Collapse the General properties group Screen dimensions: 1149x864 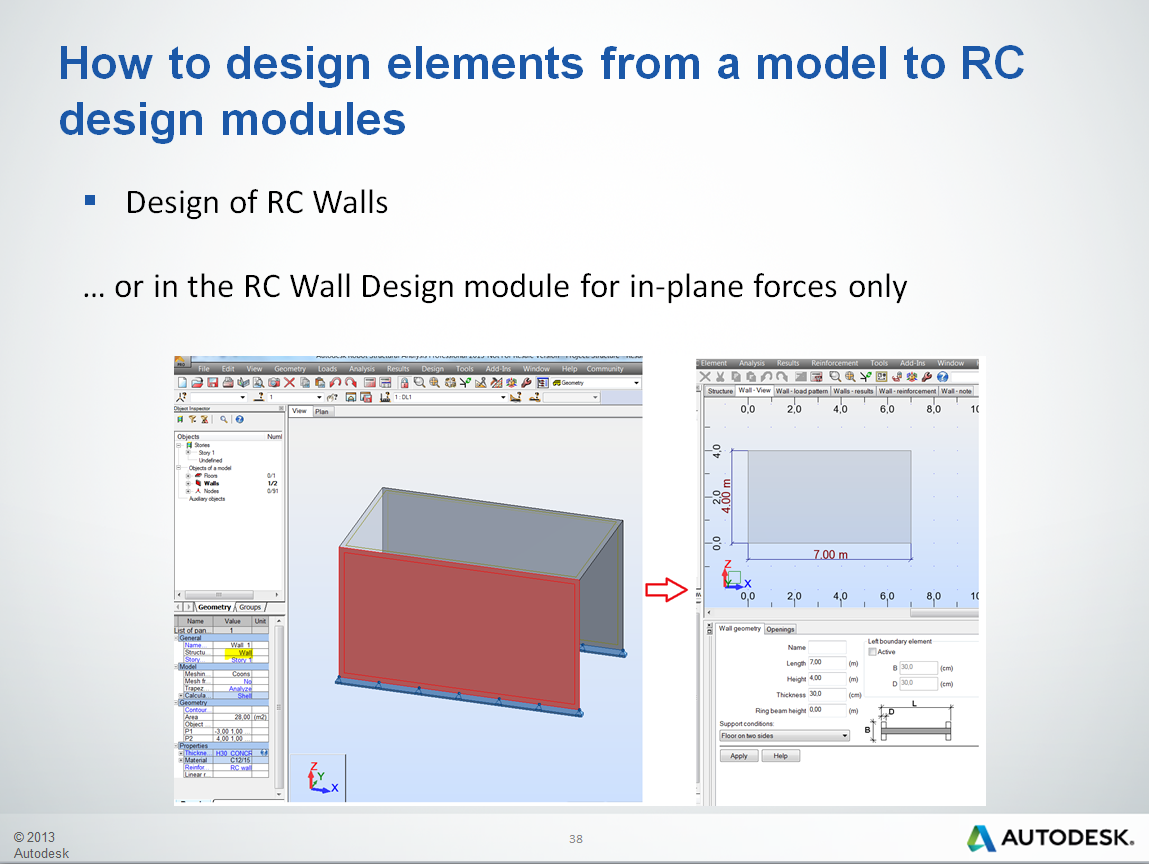coord(177,638)
